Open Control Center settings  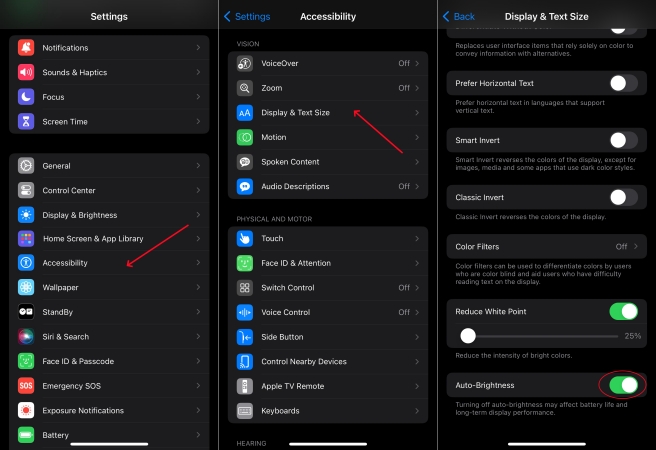(109, 190)
